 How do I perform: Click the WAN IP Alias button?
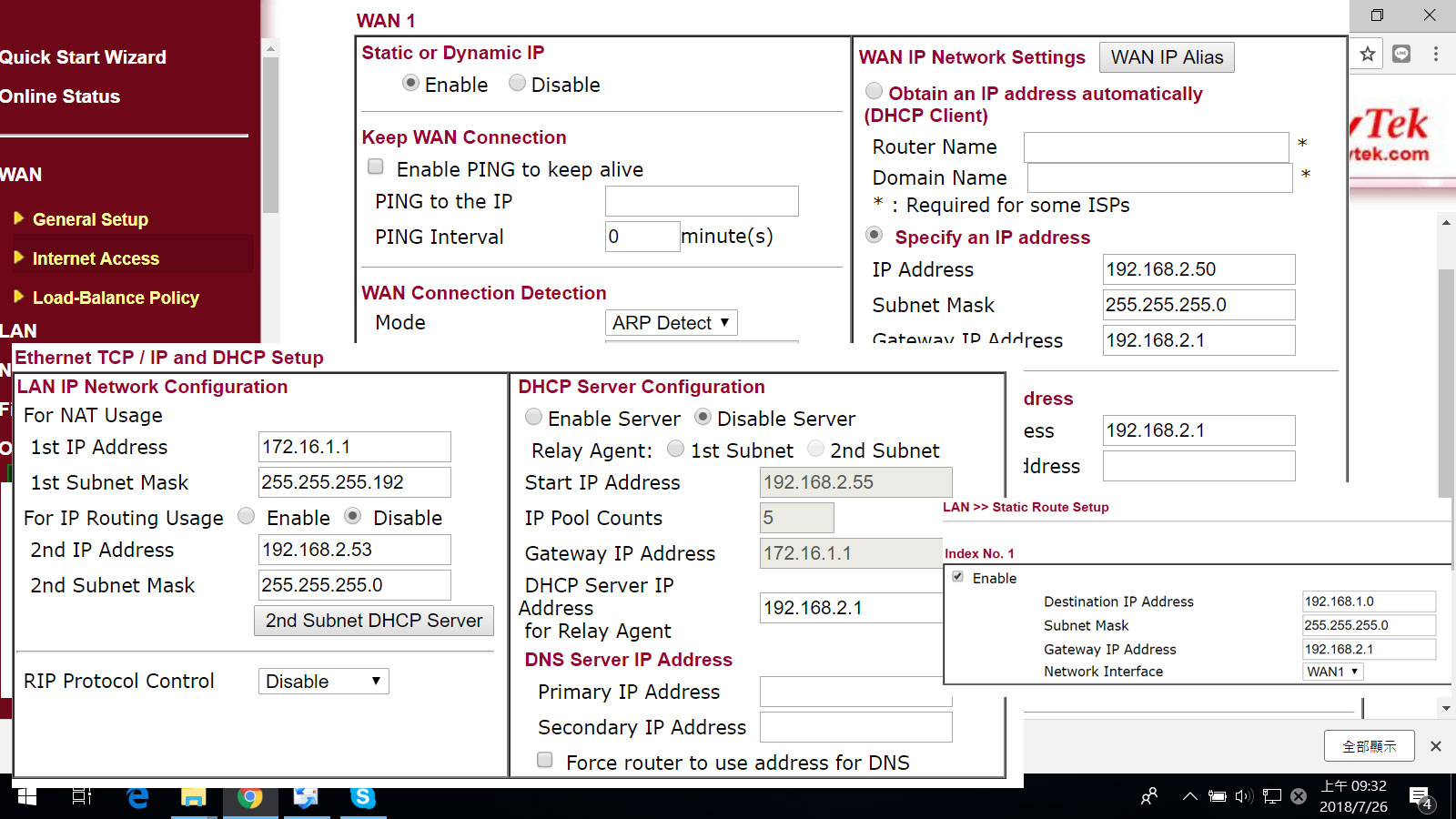1167,57
